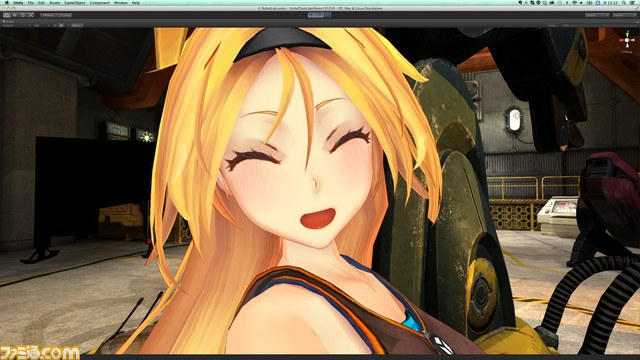The image size is (640, 360).
Task: Click the Wi-Fi status icon
Action: (574, 3)
